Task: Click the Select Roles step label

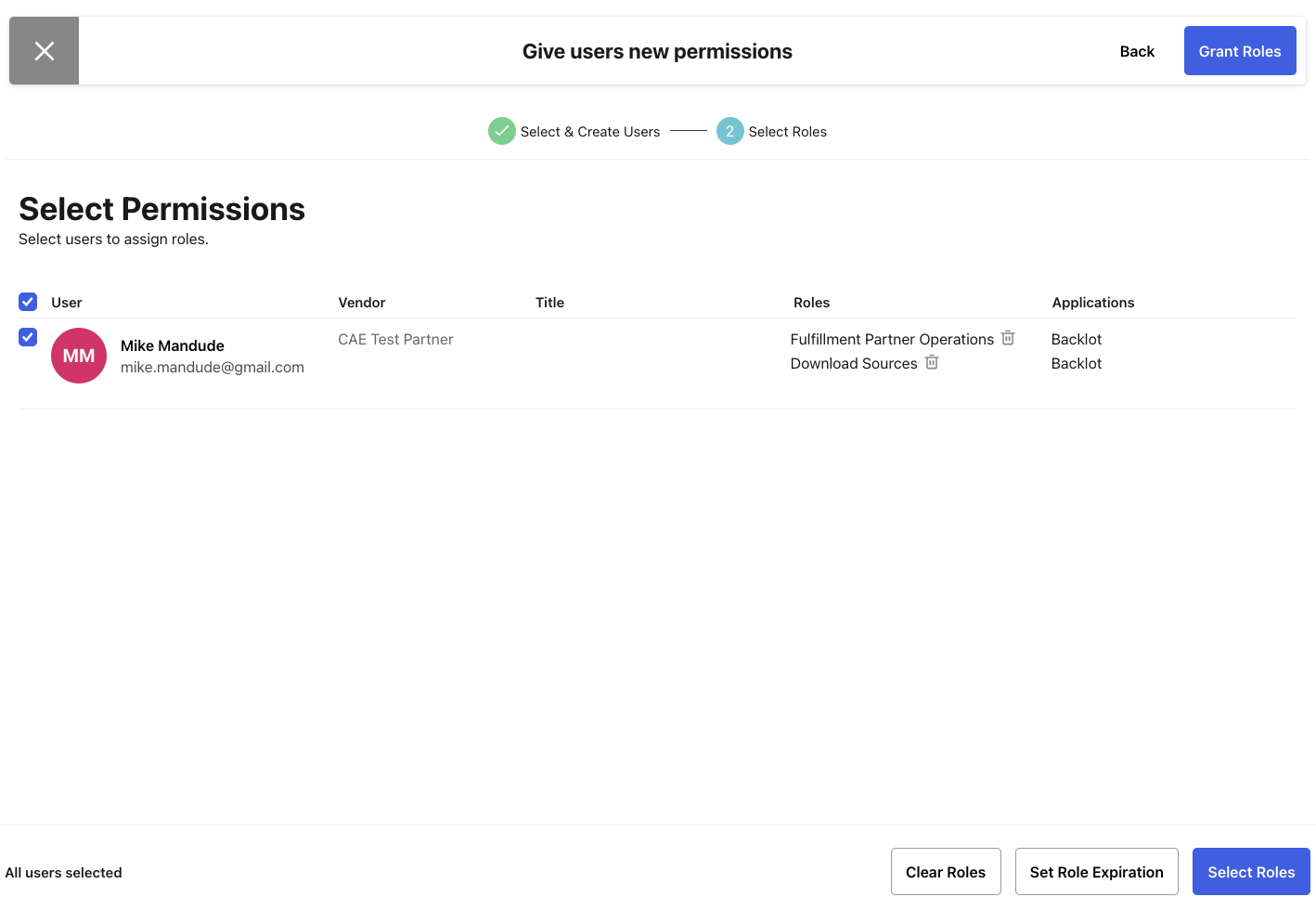Action: coord(787,131)
